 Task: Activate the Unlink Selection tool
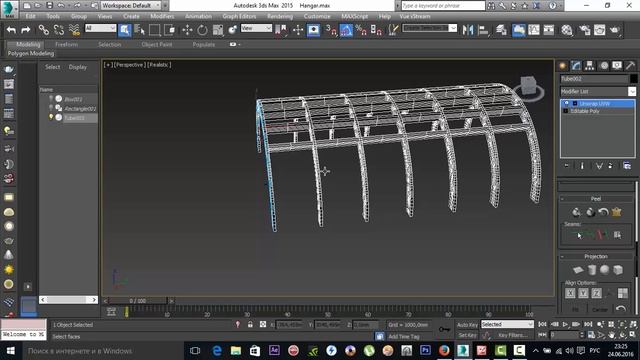coord(59,30)
